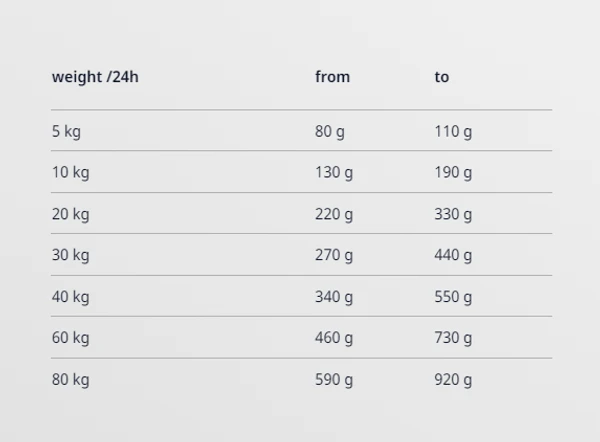Click the 440 g cell
This screenshot has height=442, width=600.
click(453, 255)
